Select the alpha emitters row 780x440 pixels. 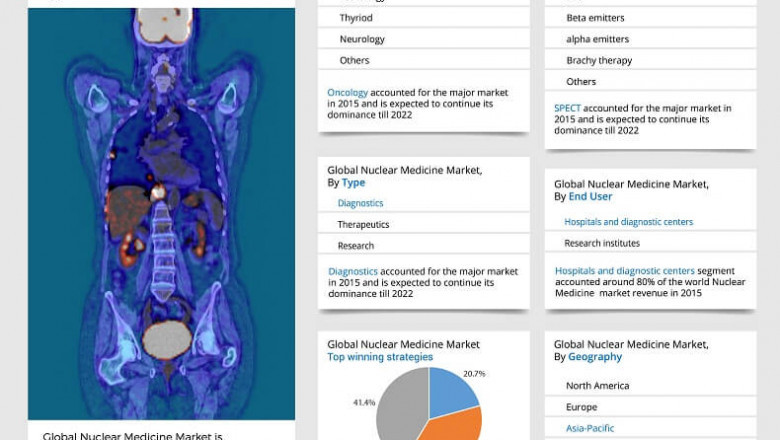[x=650, y=39]
